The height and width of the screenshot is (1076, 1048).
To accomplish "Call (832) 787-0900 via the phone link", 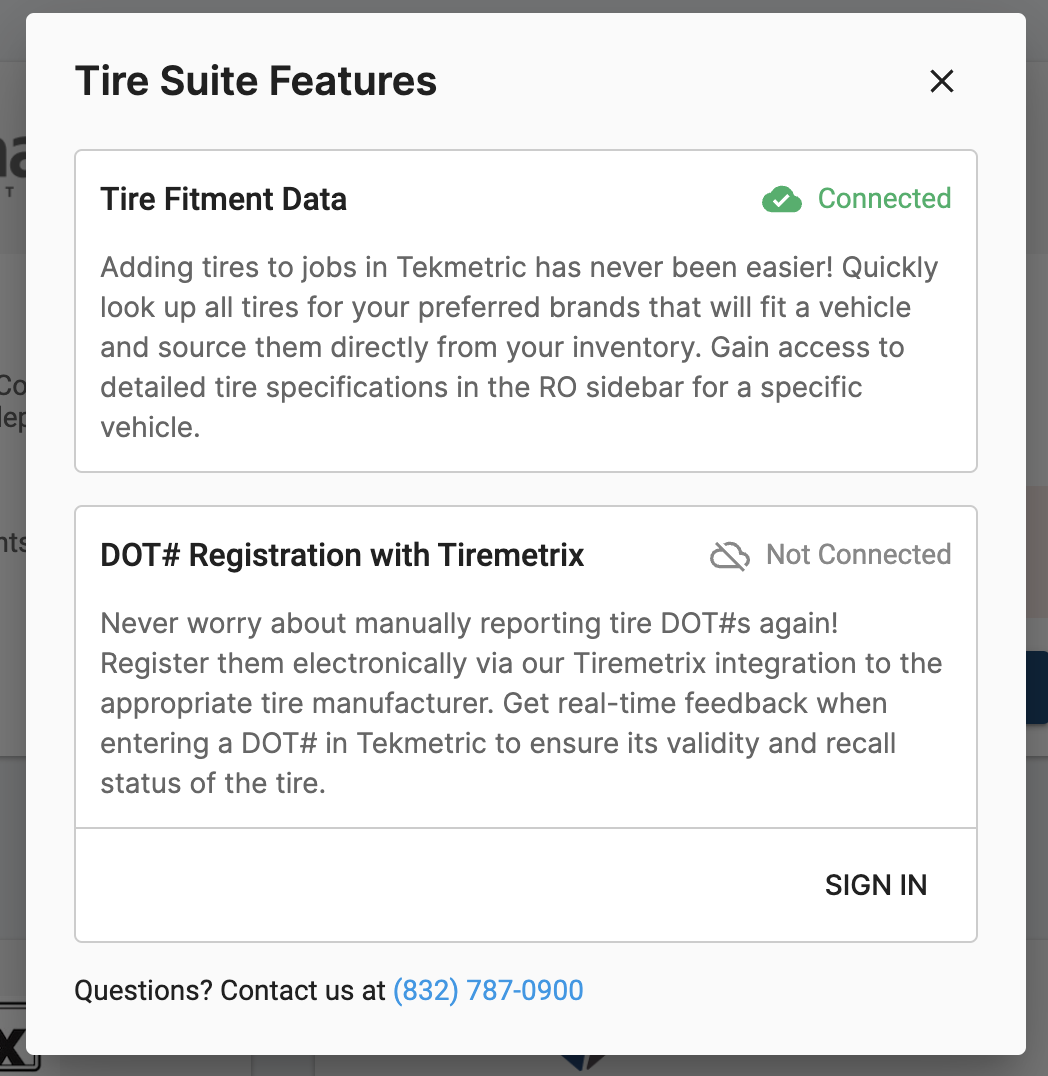I will point(488,990).
